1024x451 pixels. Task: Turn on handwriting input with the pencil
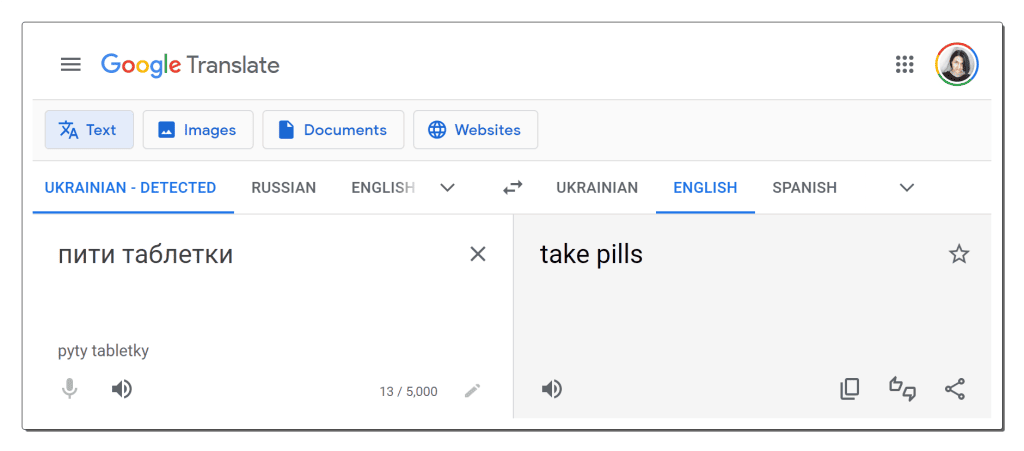[x=472, y=391]
